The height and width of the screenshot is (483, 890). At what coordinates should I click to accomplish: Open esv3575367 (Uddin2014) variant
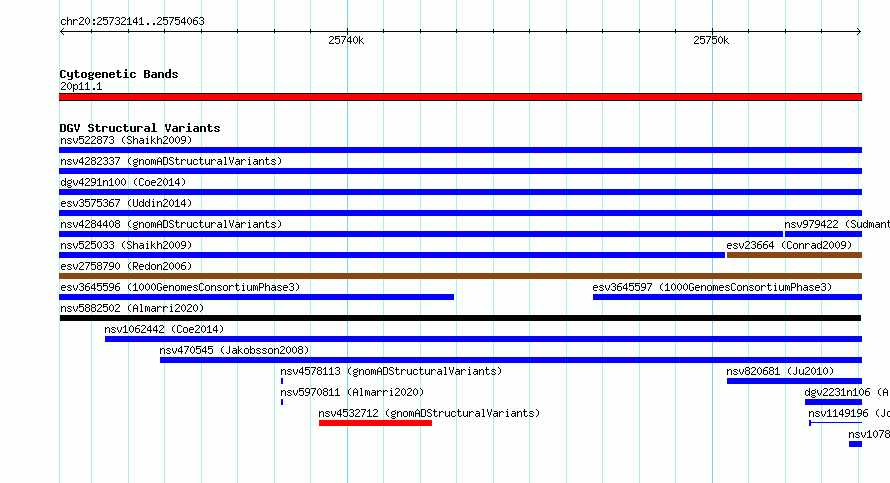point(126,203)
